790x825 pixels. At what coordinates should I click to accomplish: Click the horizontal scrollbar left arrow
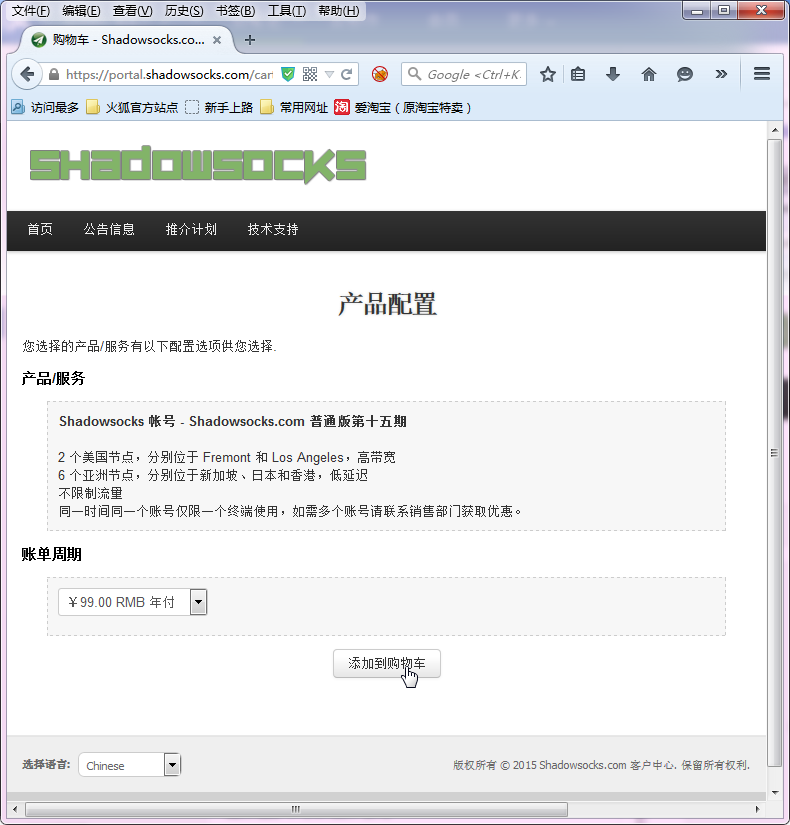15,809
